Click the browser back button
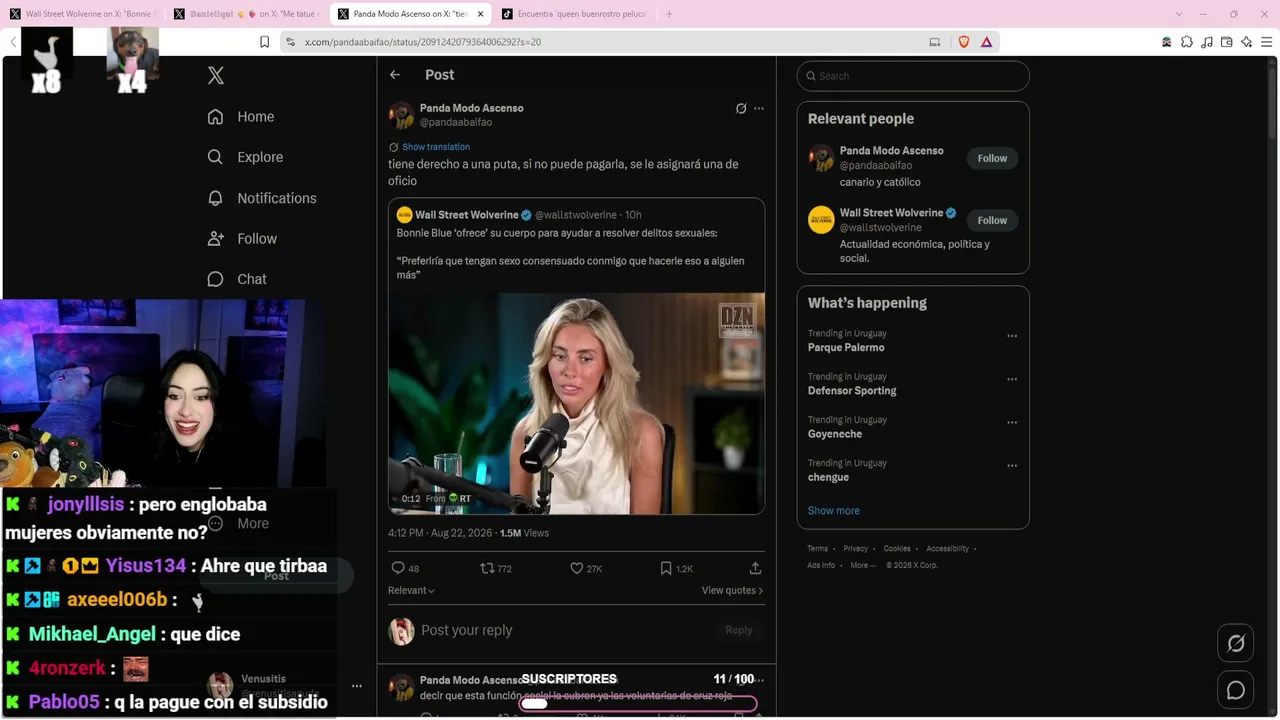This screenshot has height=720, width=1280. [13, 42]
